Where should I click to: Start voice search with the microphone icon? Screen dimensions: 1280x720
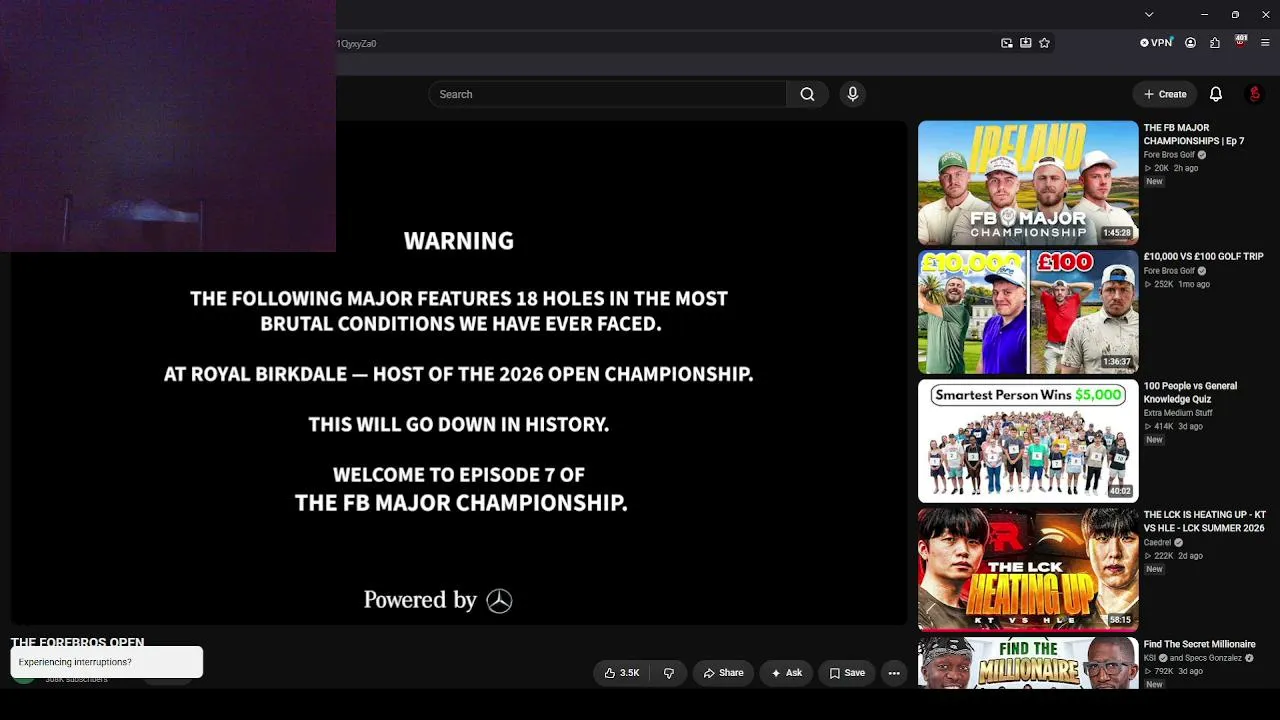852,94
